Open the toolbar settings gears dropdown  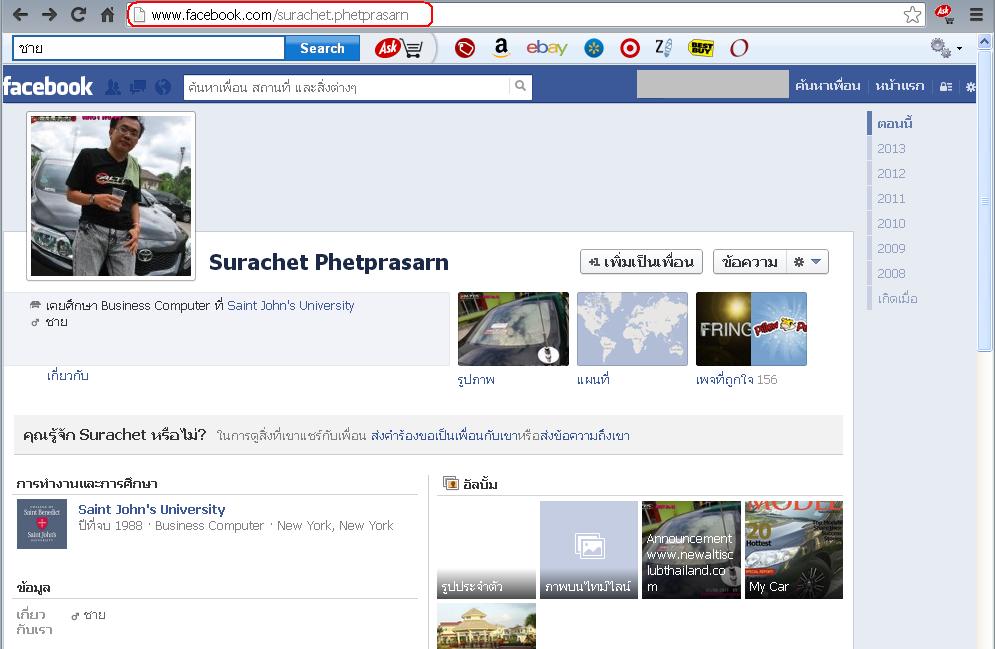946,48
